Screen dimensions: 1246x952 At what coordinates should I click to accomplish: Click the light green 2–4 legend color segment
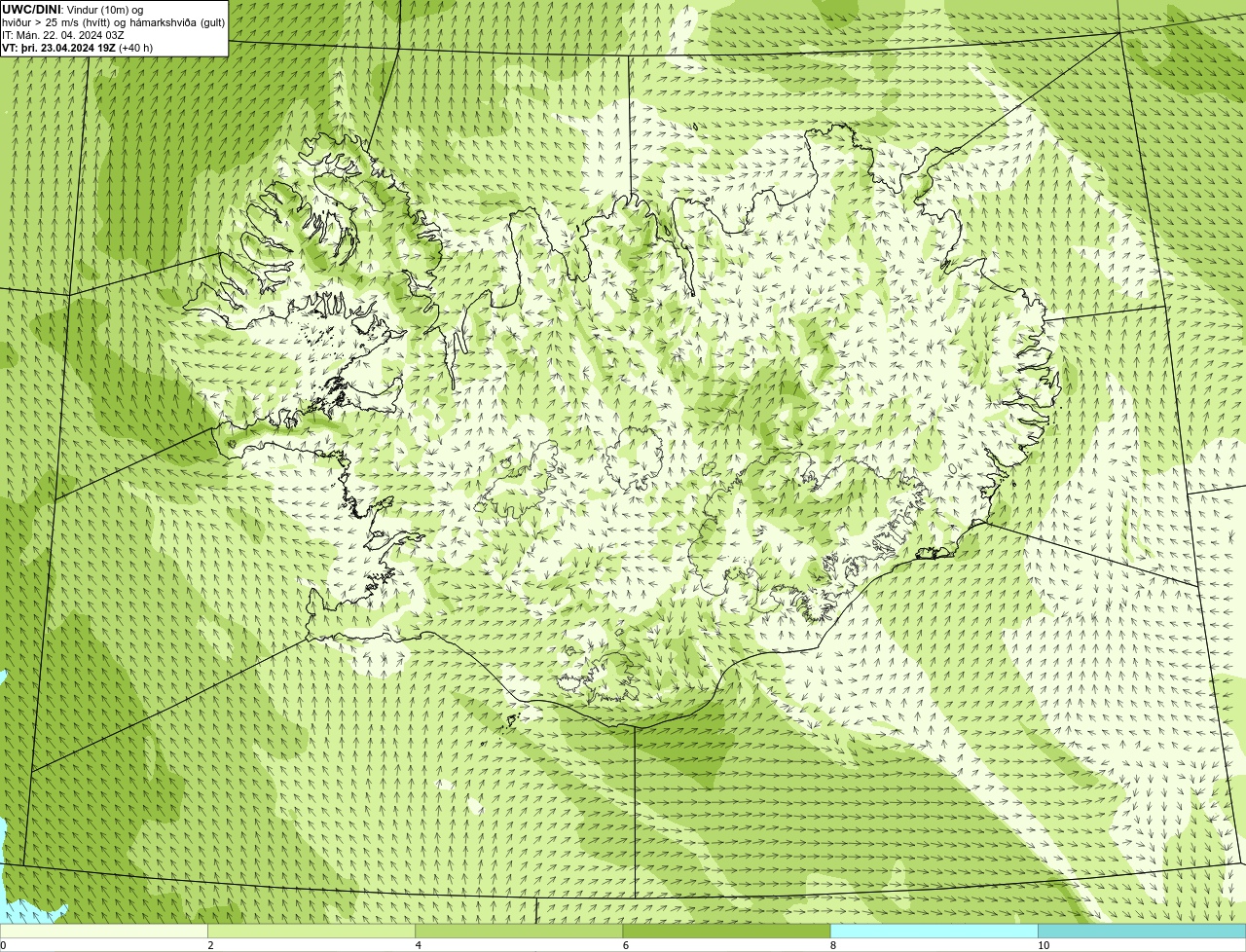pos(311,931)
